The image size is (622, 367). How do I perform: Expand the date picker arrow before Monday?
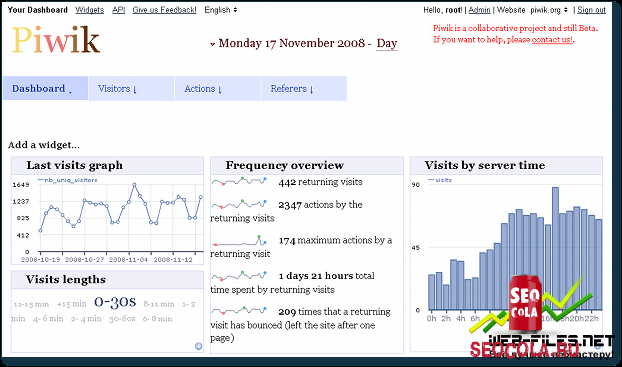point(213,44)
